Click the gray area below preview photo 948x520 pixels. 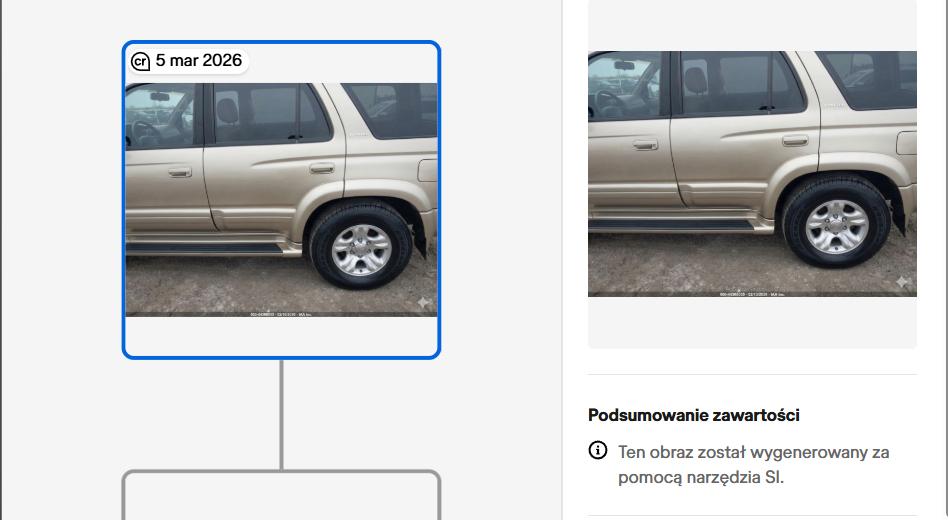(x=752, y=322)
